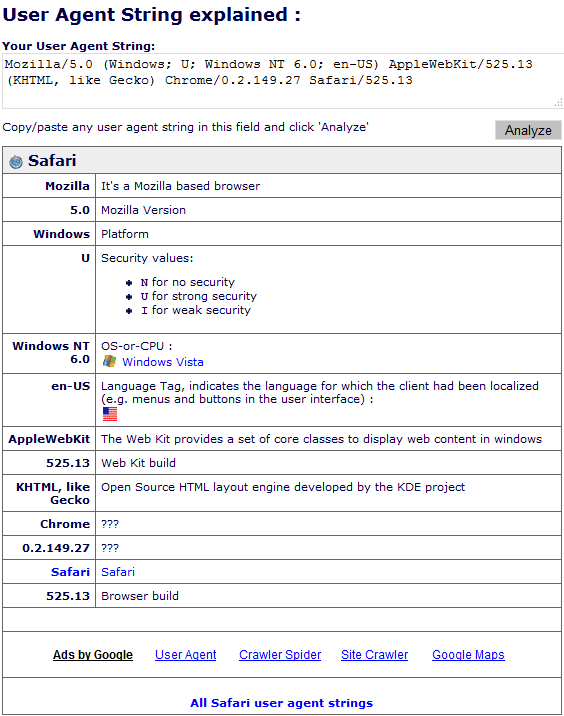Open All Safari user agent strings link
The width and height of the screenshot is (564, 716).
(281, 703)
